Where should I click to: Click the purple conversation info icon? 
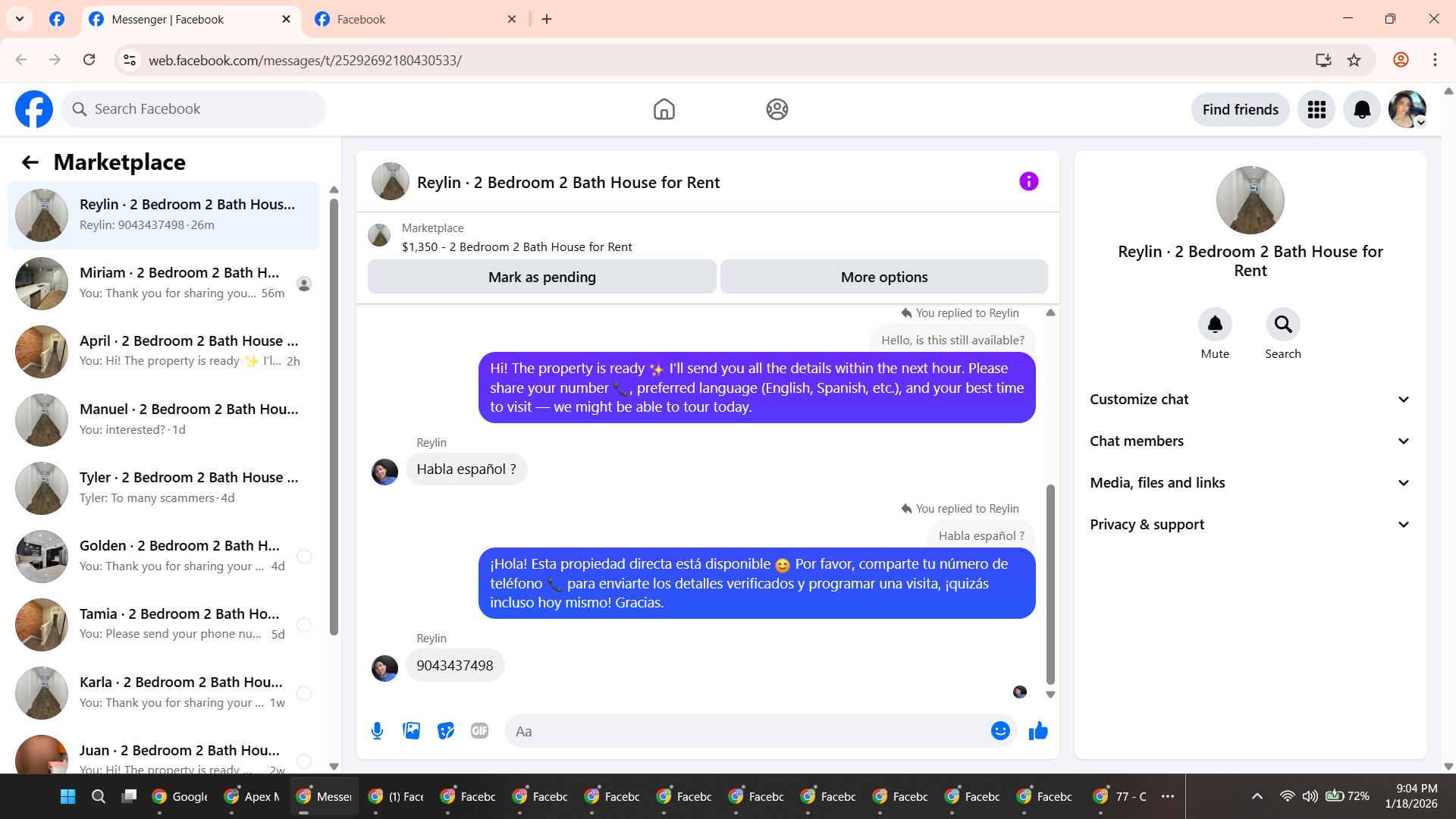1028,182
